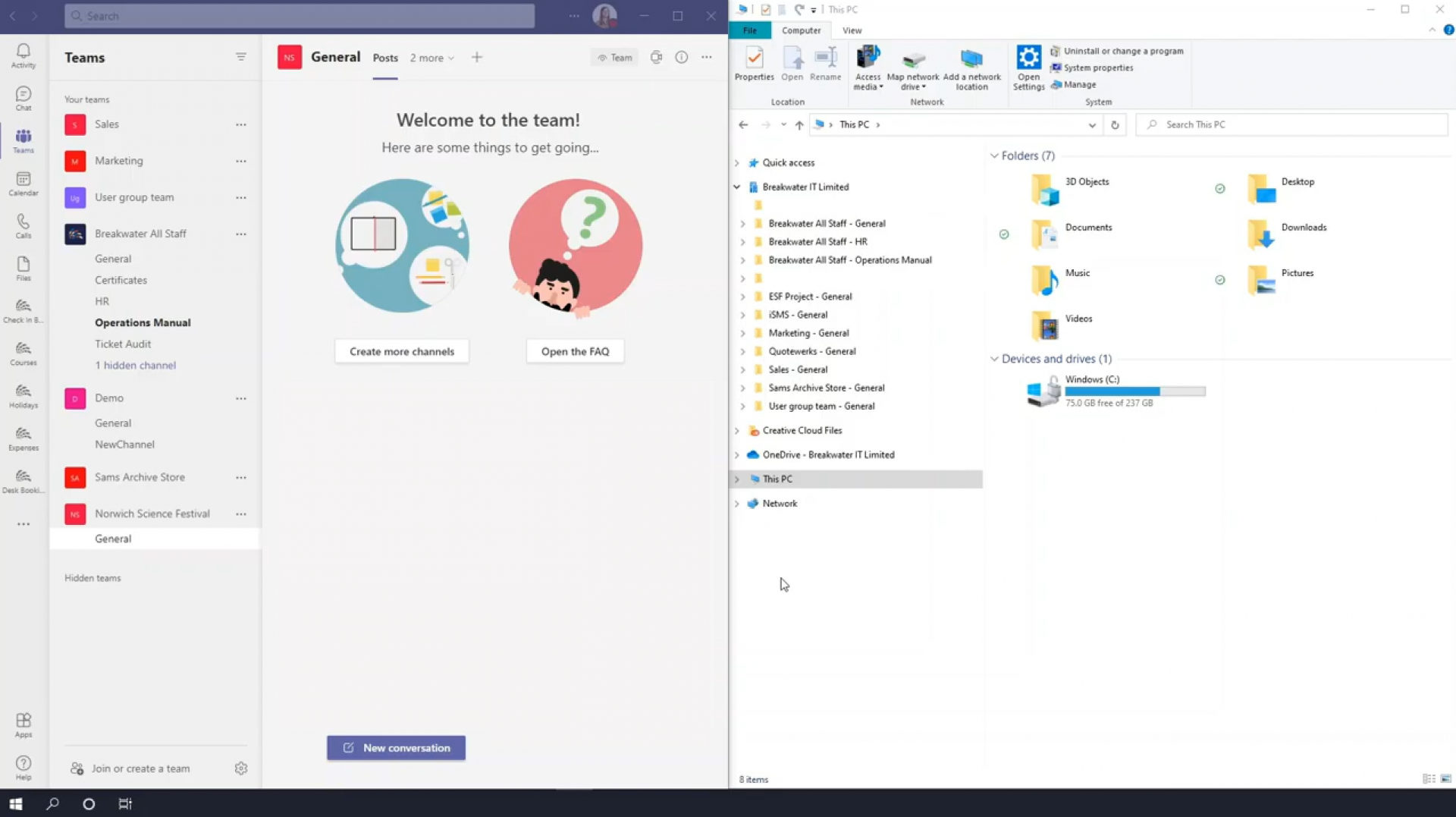Open more options for Demo team

pyautogui.click(x=241, y=398)
